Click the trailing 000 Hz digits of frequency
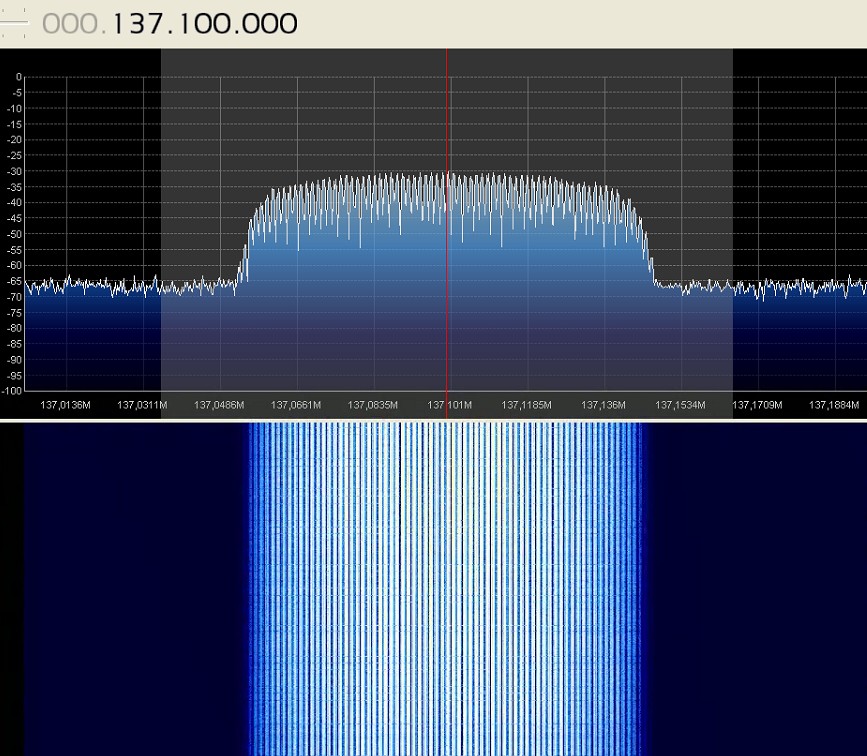The image size is (867, 756). click(269, 24)
